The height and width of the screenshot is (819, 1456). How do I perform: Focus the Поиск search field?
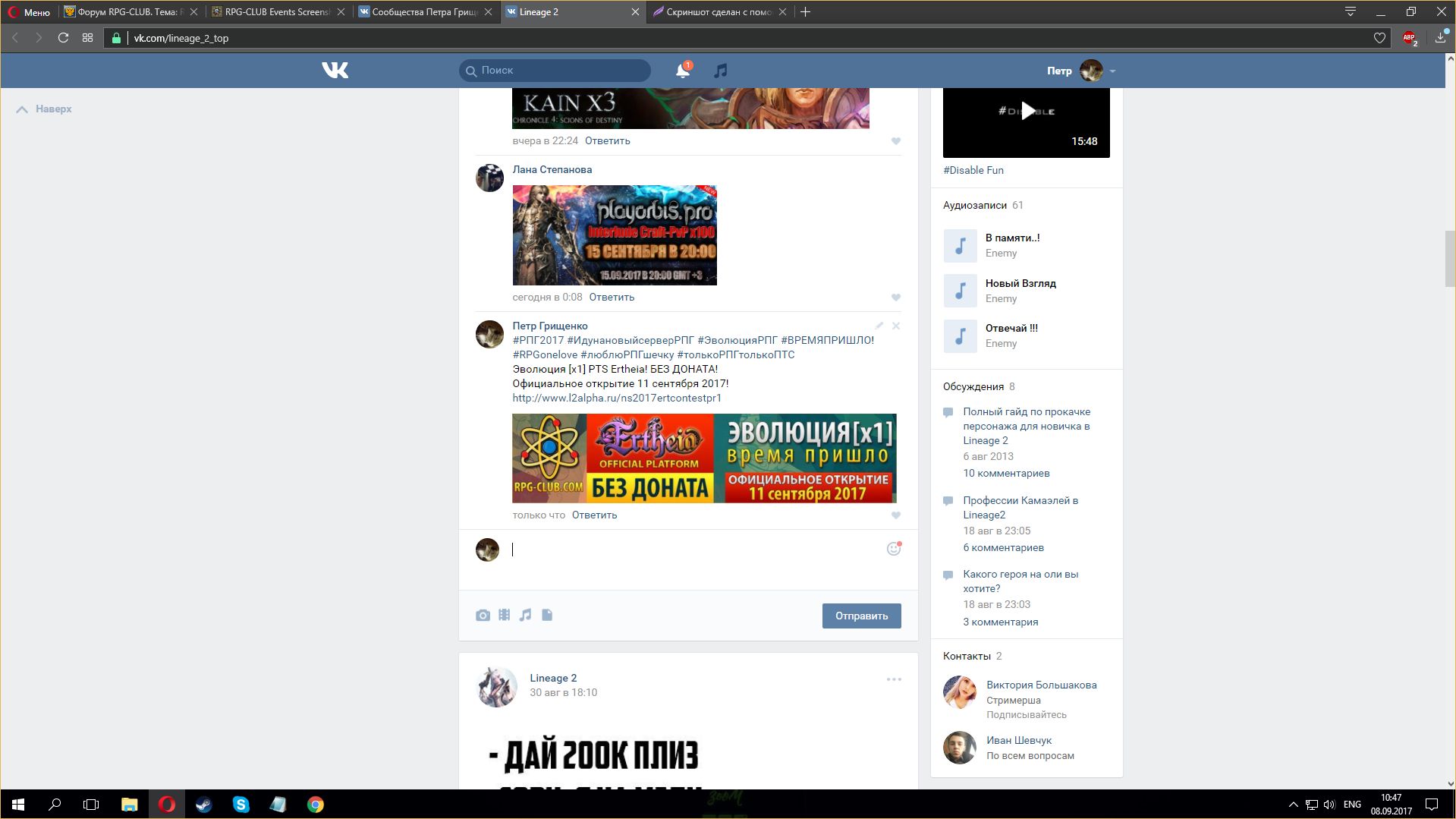pos(555,71)
